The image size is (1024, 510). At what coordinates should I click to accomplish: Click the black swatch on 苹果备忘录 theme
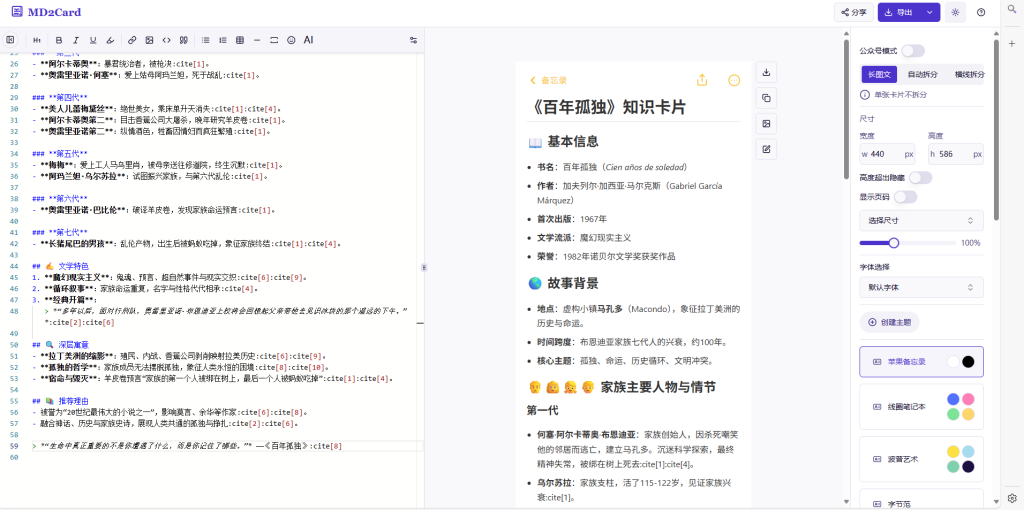click(968, 362)
